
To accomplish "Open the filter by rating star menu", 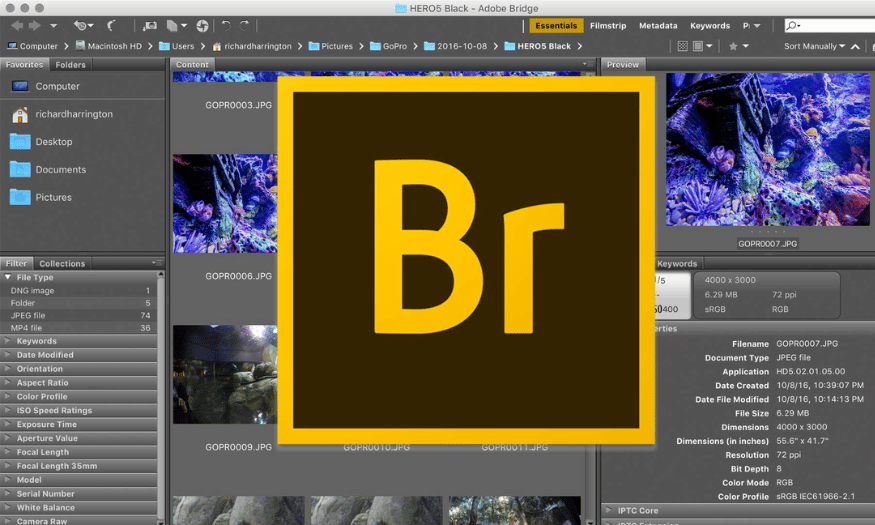I will (738, 46).
